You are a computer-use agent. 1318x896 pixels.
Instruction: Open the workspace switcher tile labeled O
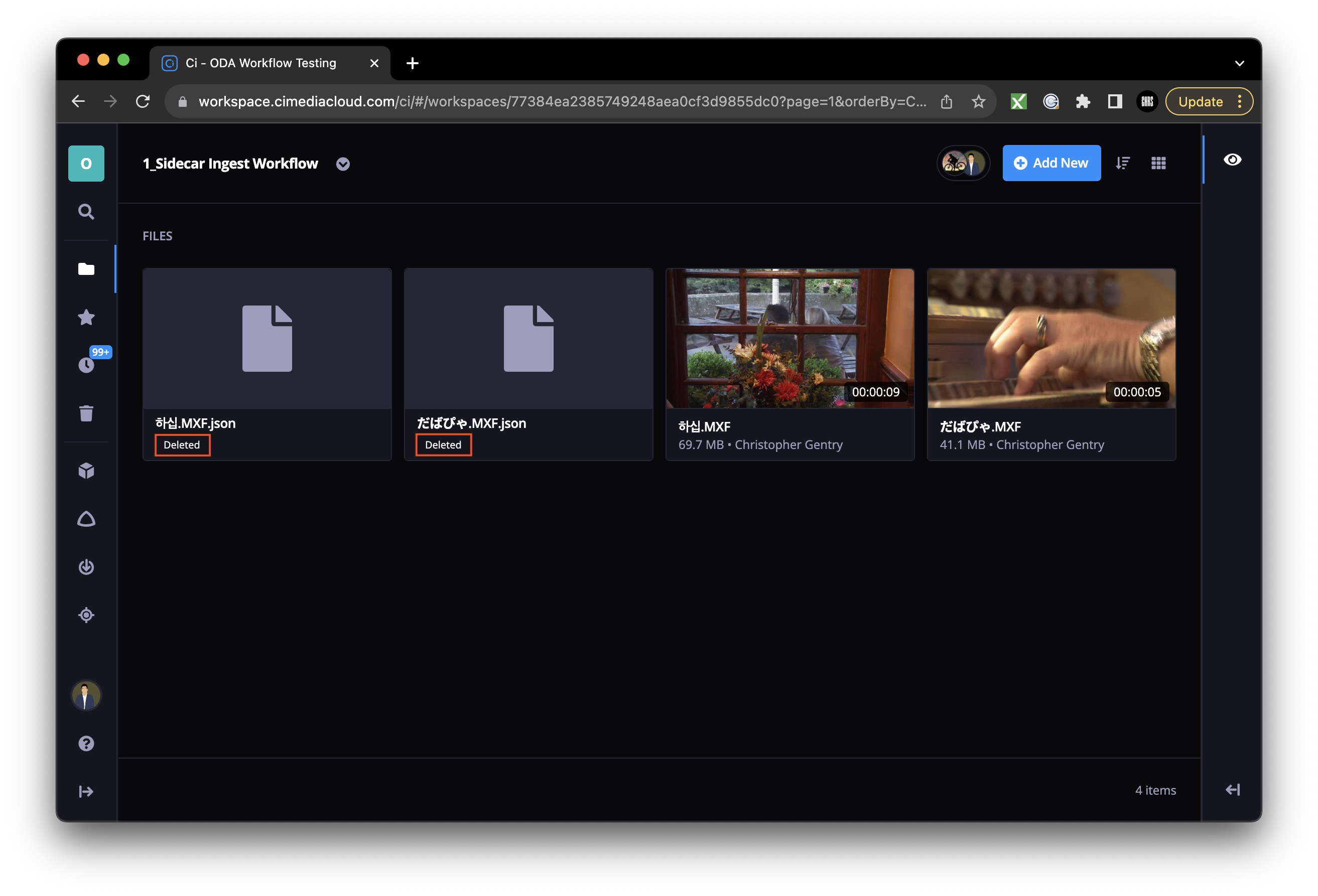click(86, 163)
